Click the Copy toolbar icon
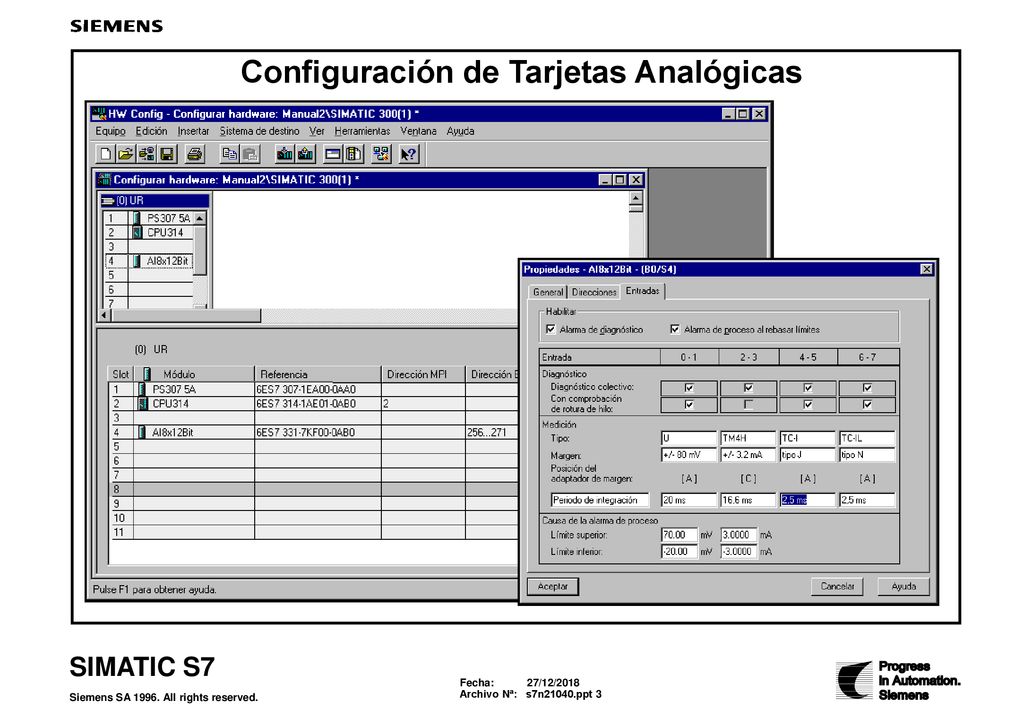Image resolution: width=1024 pixels, height=709 pixels. point(229,154)
